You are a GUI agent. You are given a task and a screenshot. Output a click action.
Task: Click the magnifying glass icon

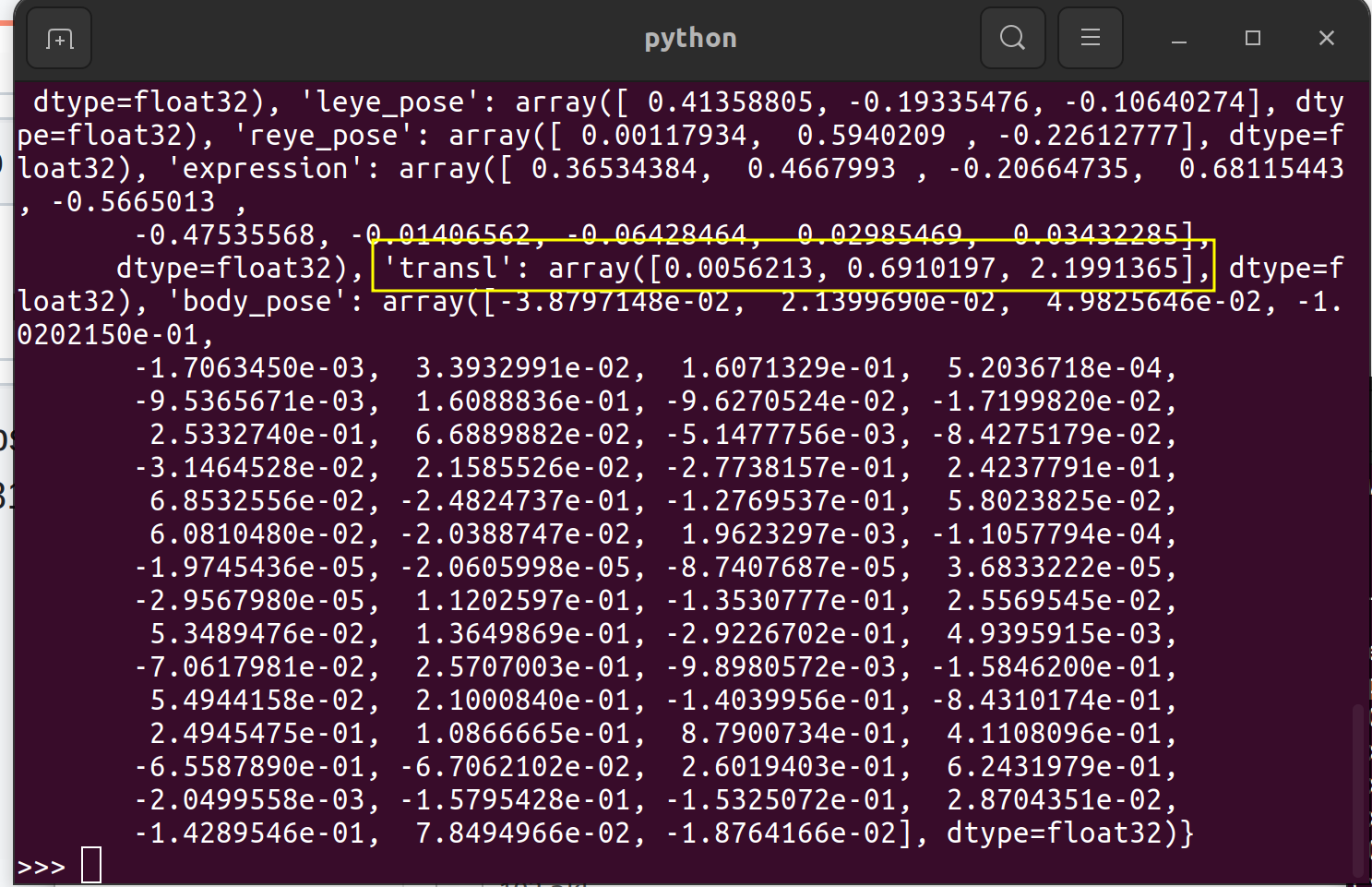1012,37
